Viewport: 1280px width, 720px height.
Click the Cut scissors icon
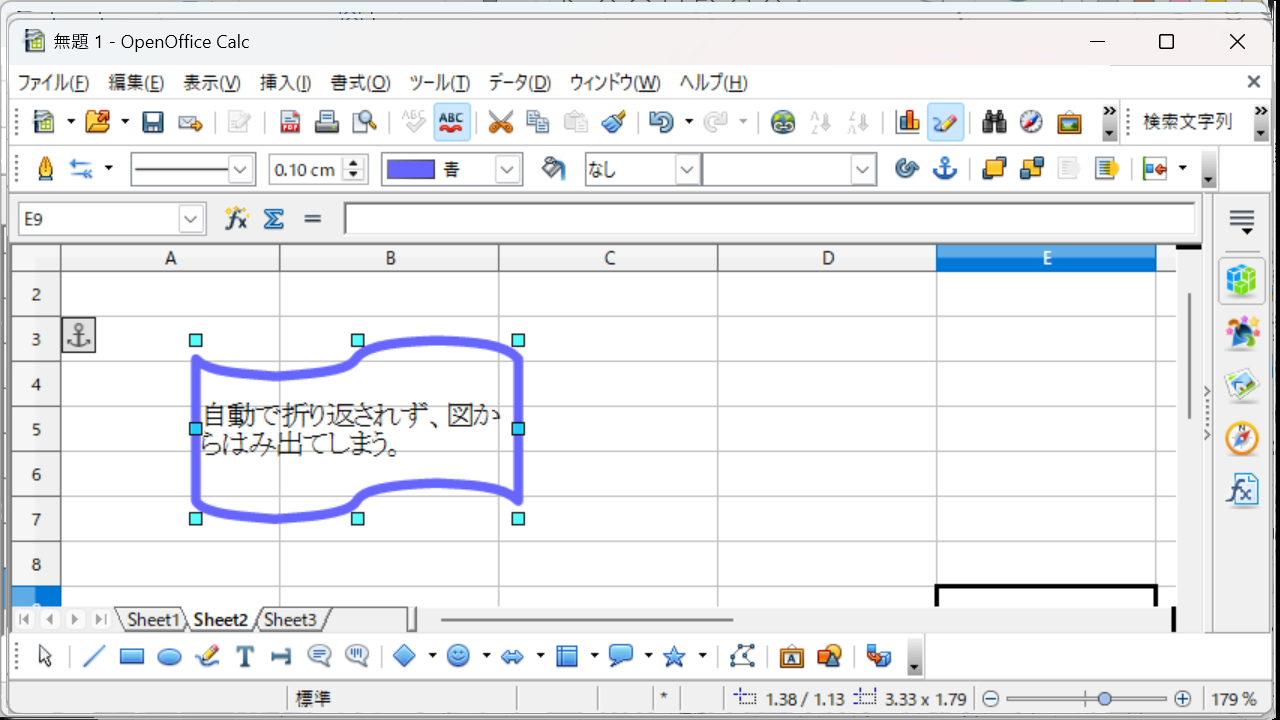[x=500, y=122]
